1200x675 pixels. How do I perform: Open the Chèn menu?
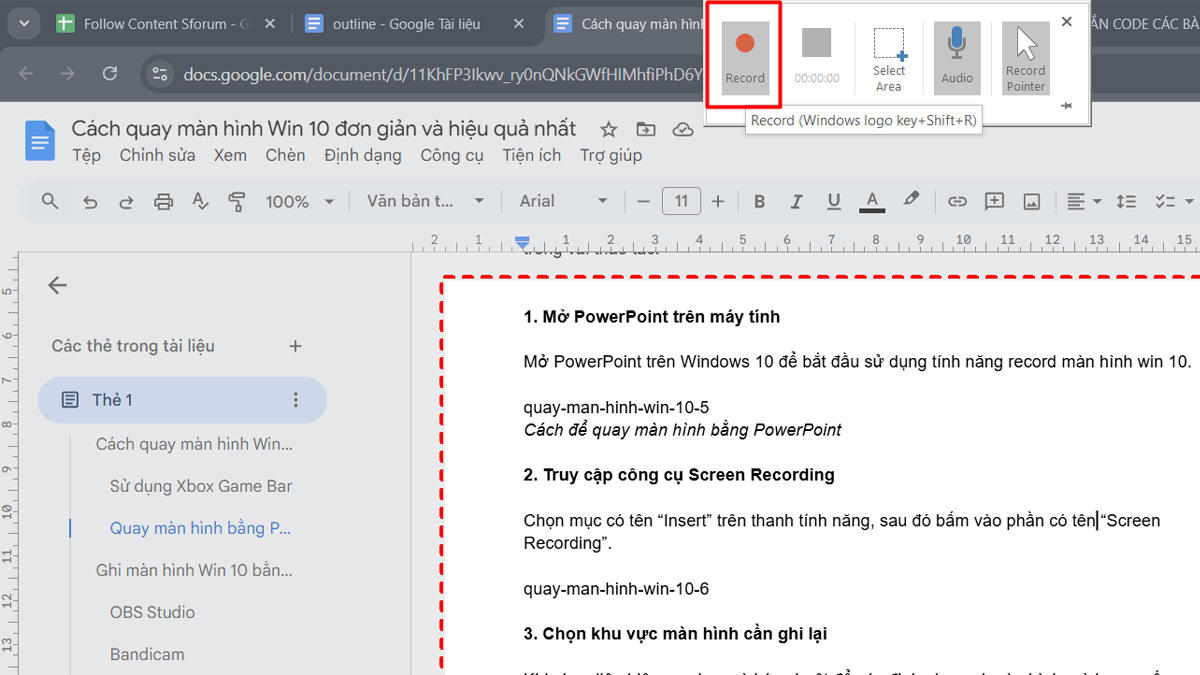pos(285,155)
